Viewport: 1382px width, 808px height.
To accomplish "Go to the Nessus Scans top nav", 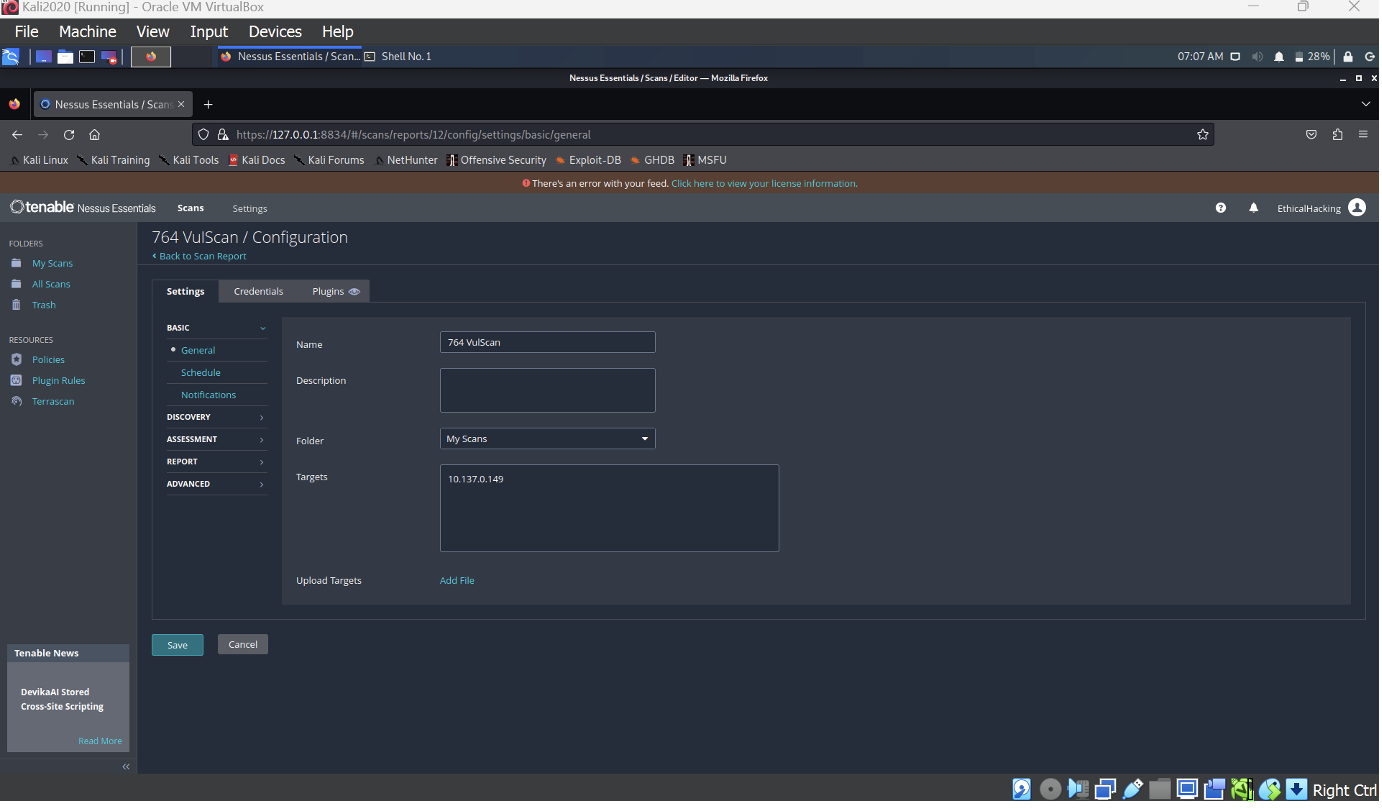I will (190, 208).
